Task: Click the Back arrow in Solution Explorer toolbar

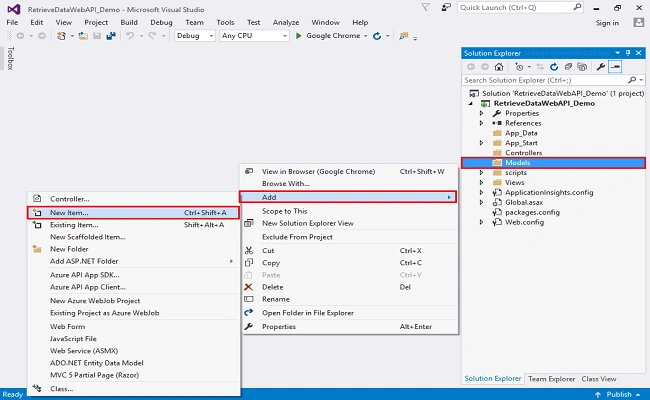Action: pos(471,67)
